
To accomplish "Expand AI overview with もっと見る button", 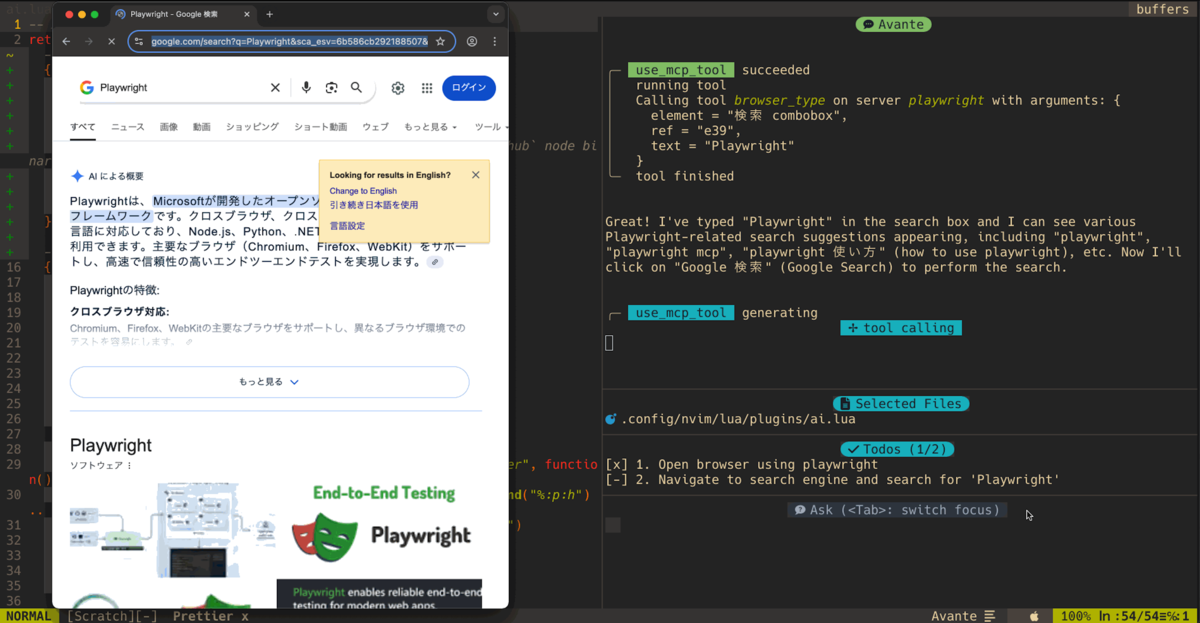I will click(269, 382).
